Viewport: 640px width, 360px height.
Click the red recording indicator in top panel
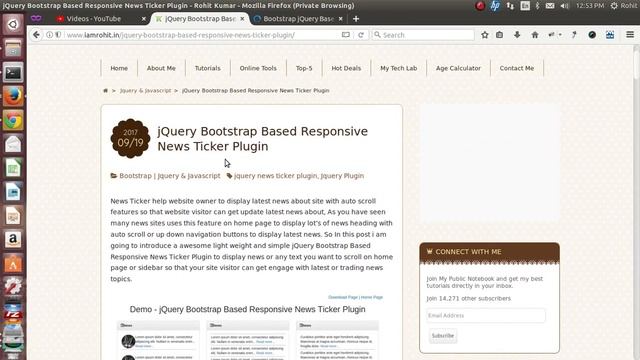pos(480,6)
